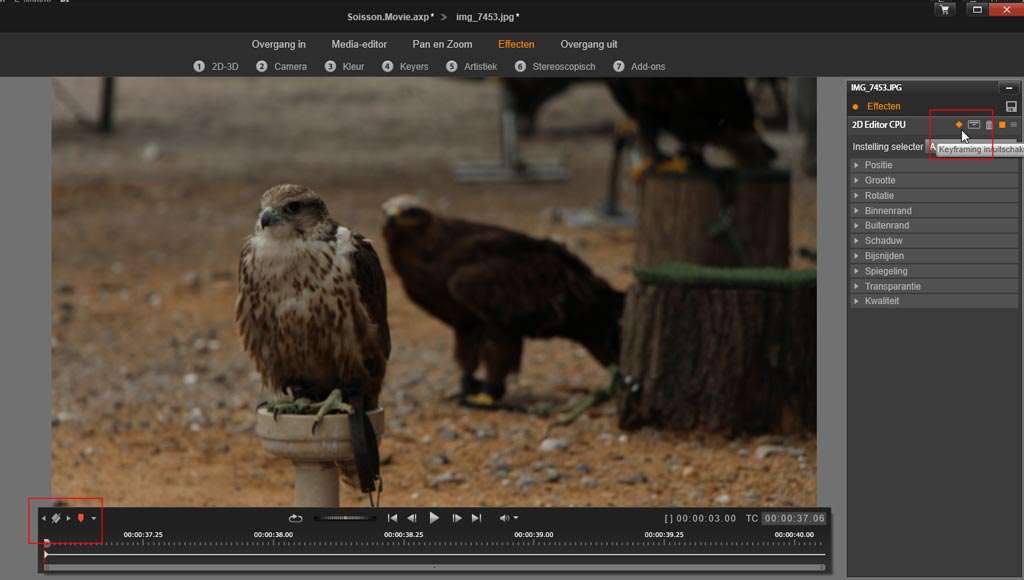Image resolution: width=1024 pixels, height=580 pixels.
Task: Adjust the shuttle speed slider
Action: click(345, 518)
